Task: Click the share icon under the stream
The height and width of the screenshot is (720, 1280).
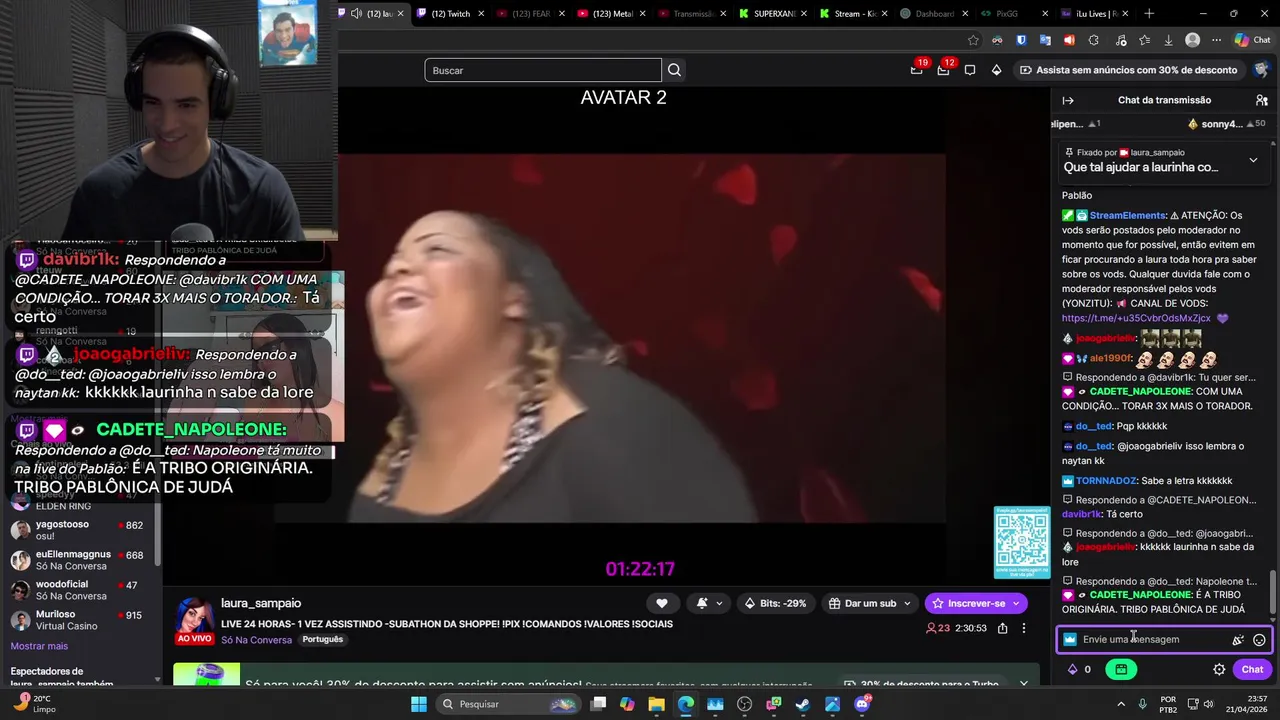Action: (x=1002, y=628)
